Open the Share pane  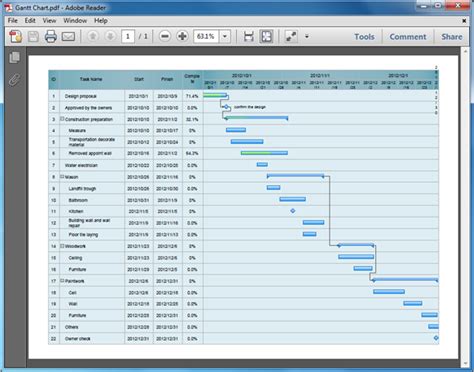click(452, 37)
